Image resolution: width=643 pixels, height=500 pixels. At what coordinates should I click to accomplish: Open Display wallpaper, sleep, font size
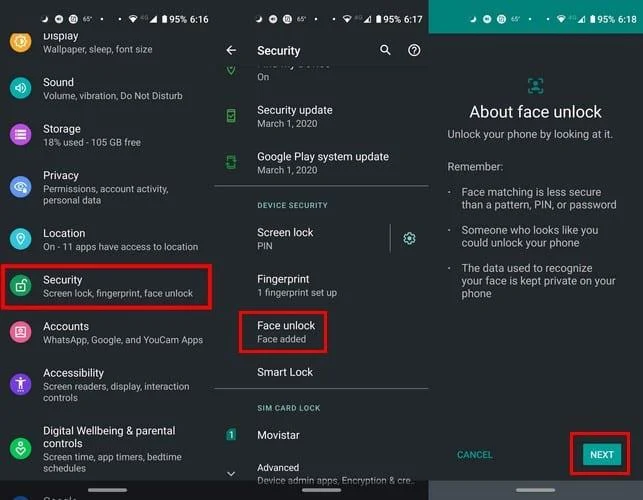(x=107, y=43)
